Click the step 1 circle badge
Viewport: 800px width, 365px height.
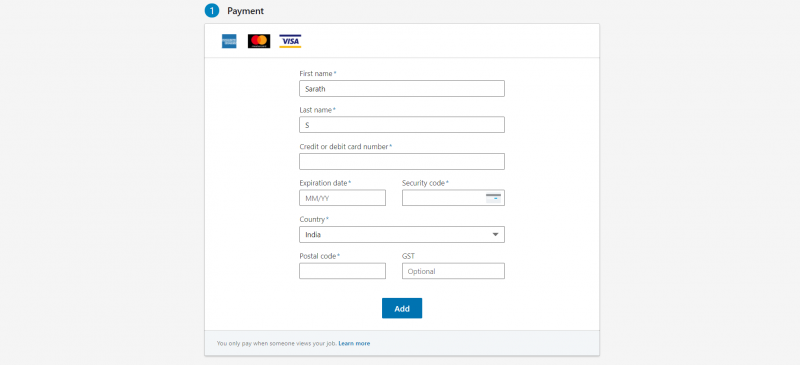(212, 11)
